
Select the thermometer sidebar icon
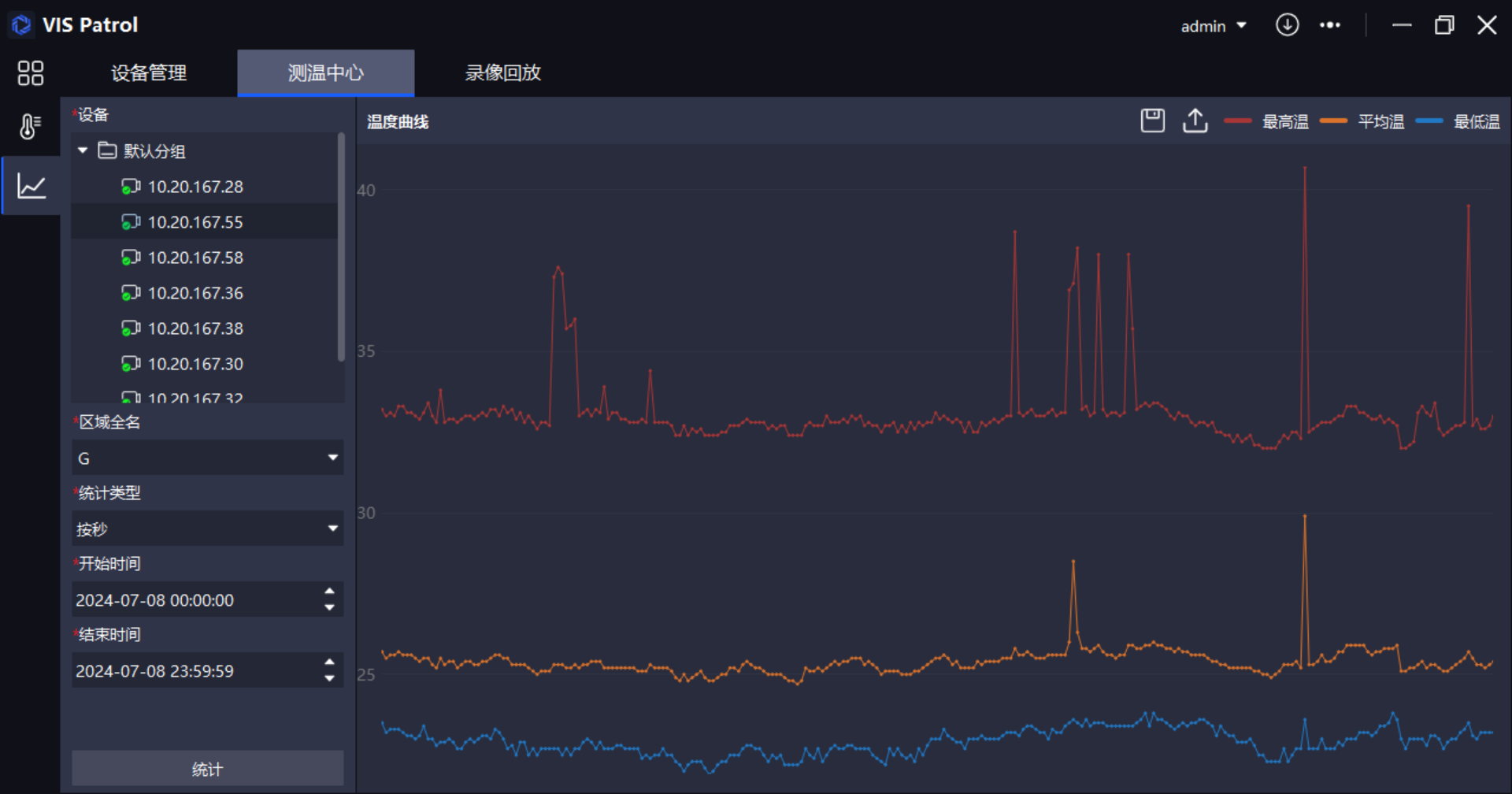point(30,126)
